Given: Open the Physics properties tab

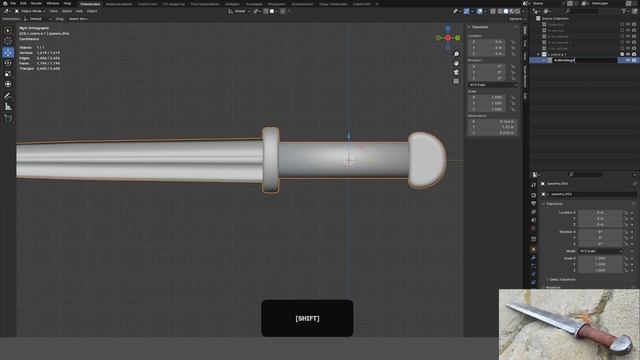Looking at the screenshot, I should (x=533, y=274).
